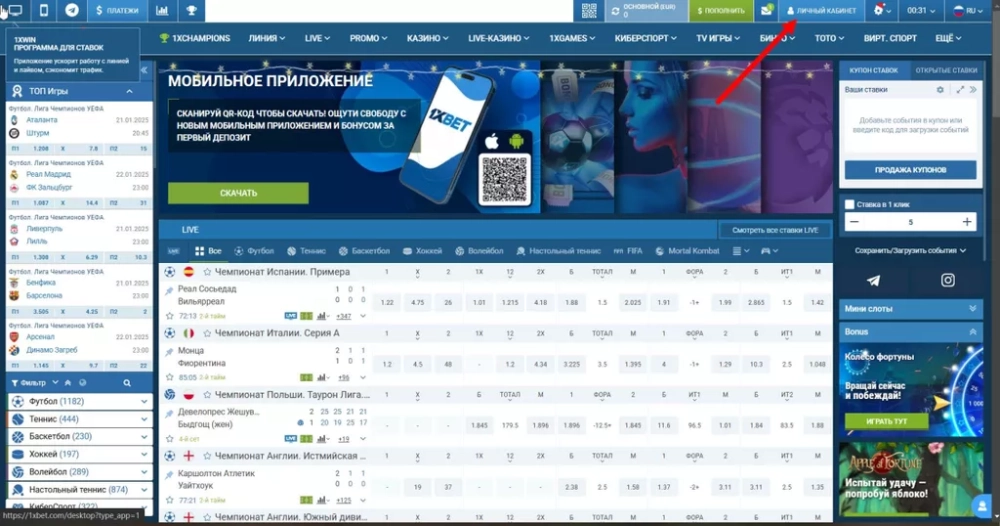Open the statistics bar chart icon
The height and width of the screenshot is (526, 1000).
click(162, 10)
